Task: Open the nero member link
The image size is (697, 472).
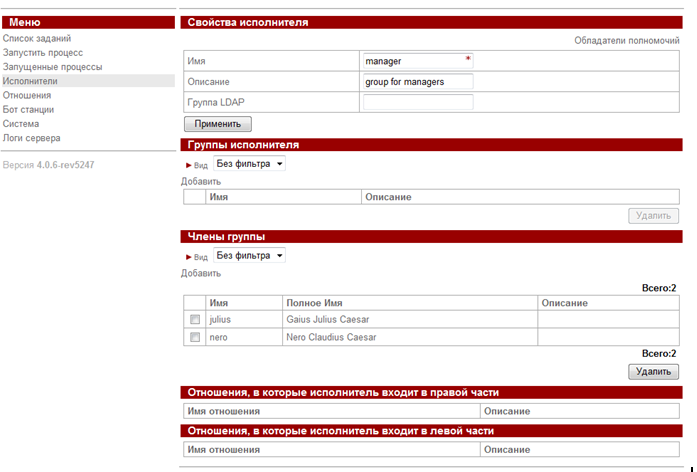Action: [218, 337]
